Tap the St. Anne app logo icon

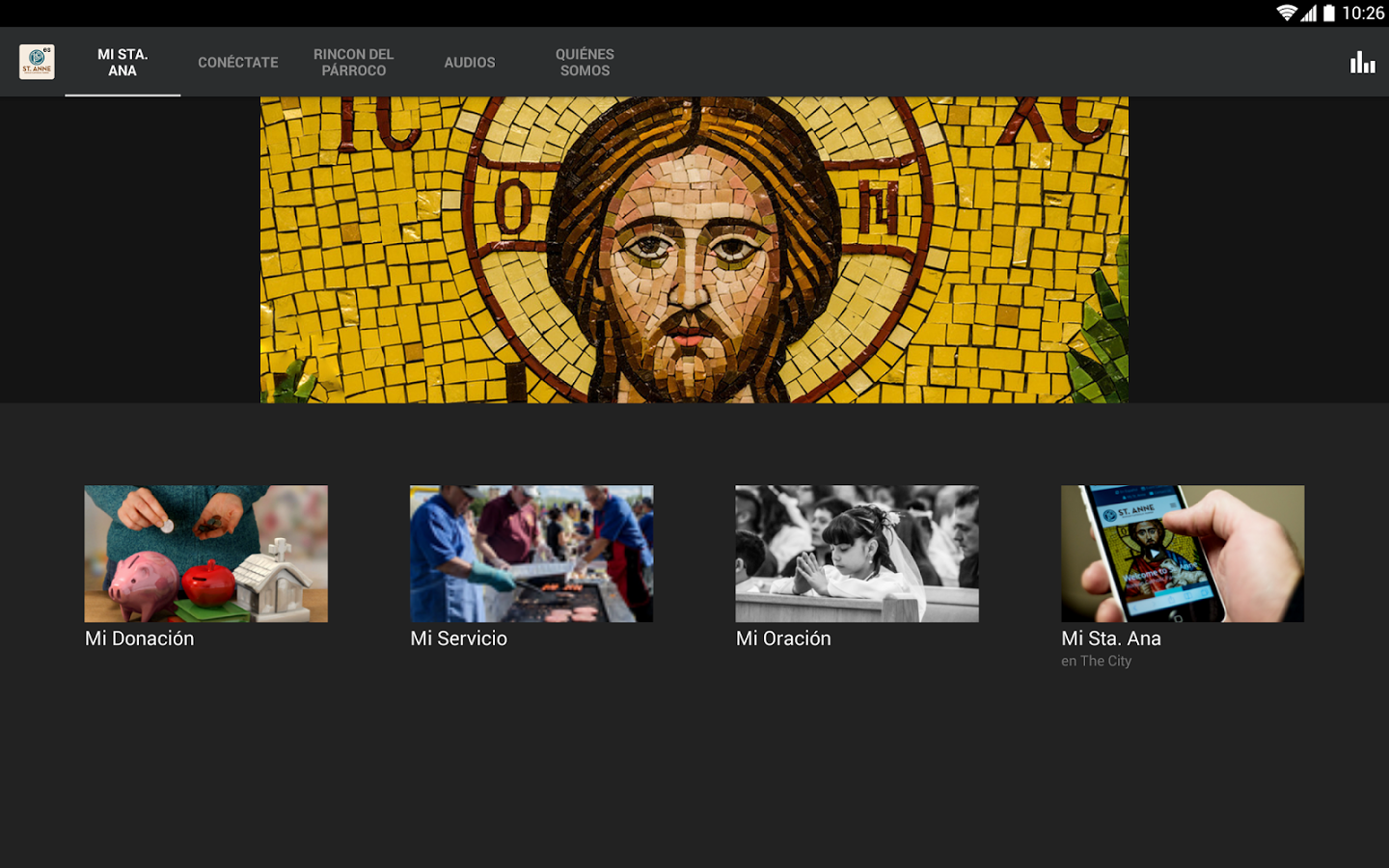point(37,62)
